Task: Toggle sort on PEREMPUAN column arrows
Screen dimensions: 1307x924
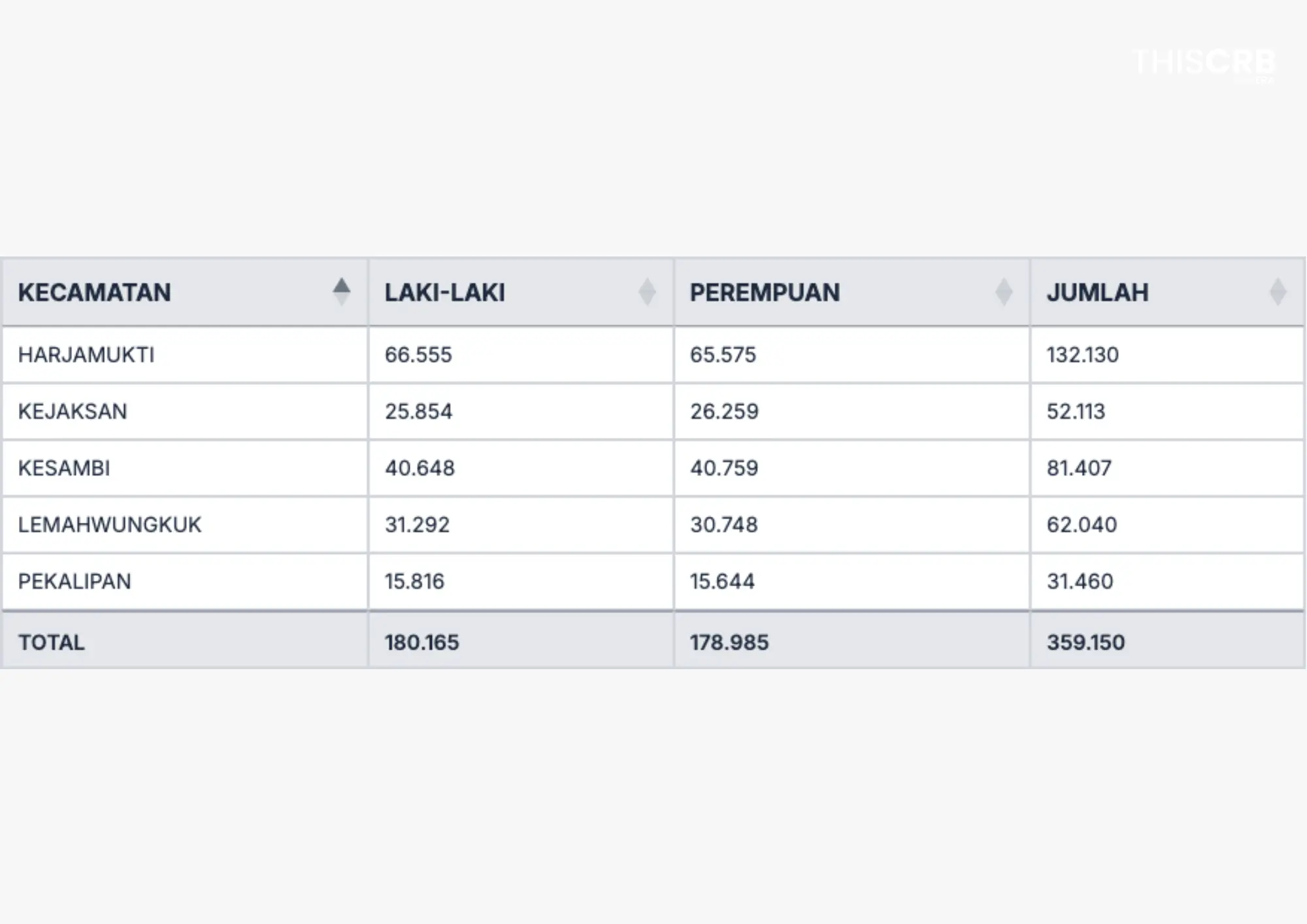Action: tap(1004, 291)
